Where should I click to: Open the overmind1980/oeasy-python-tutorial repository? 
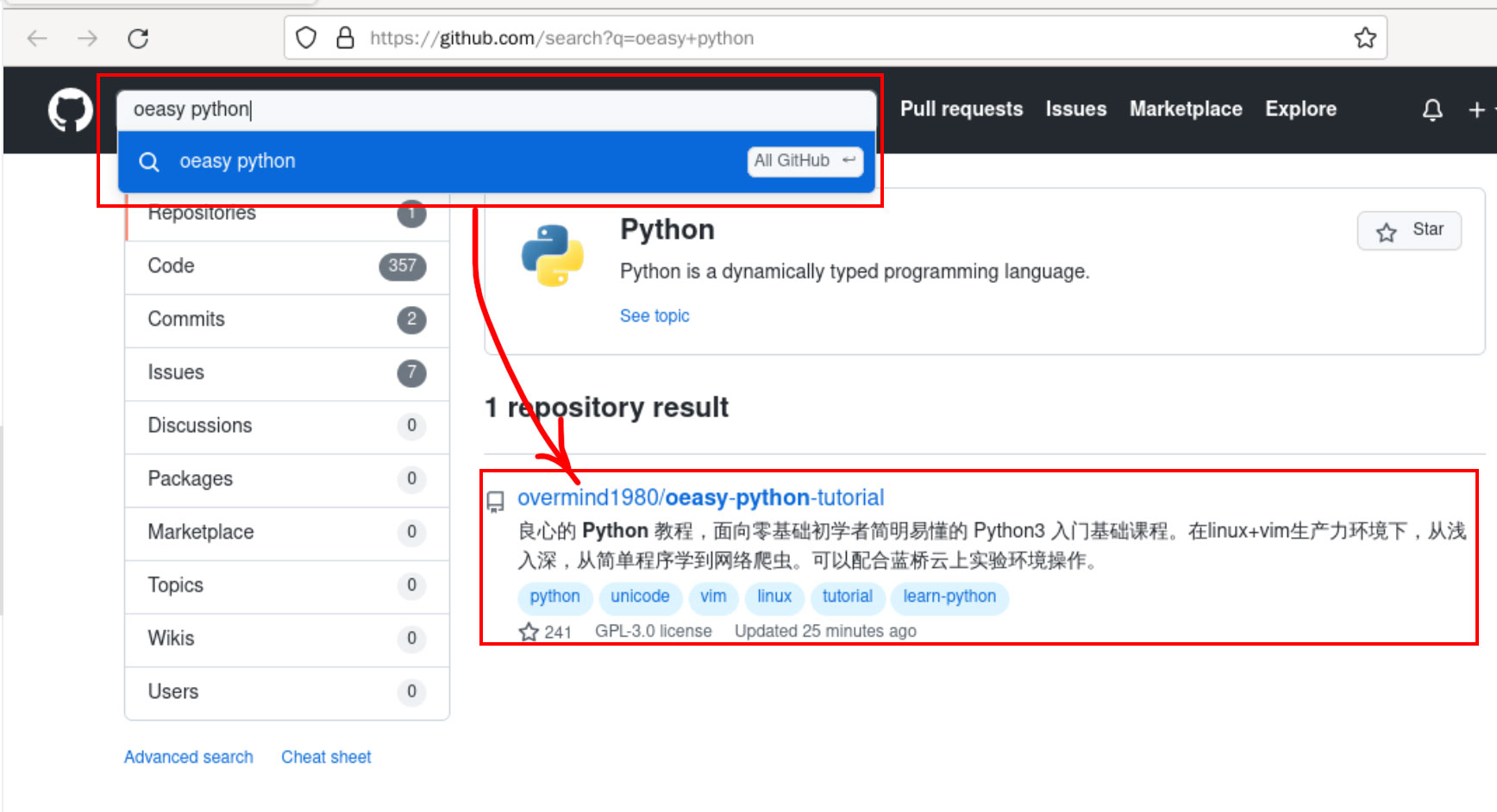pyautogui.click(x=701, y=497)
